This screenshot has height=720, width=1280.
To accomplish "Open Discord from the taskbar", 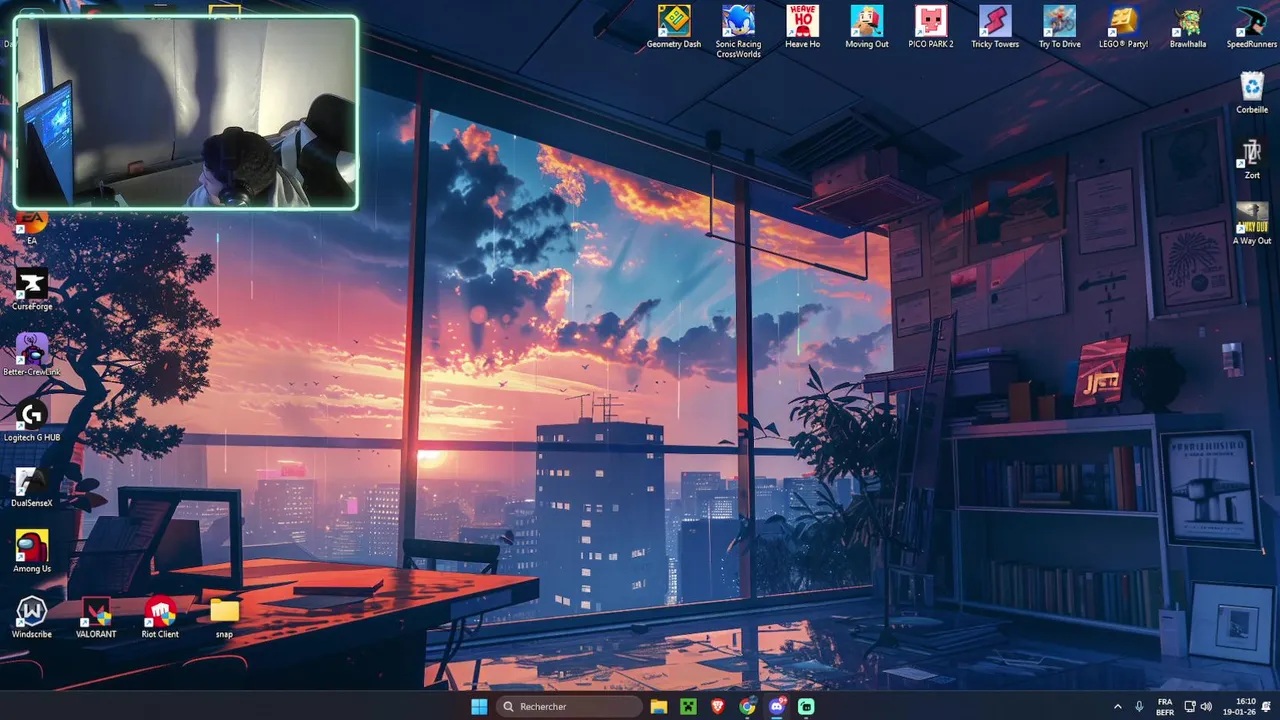I will 777,707.
